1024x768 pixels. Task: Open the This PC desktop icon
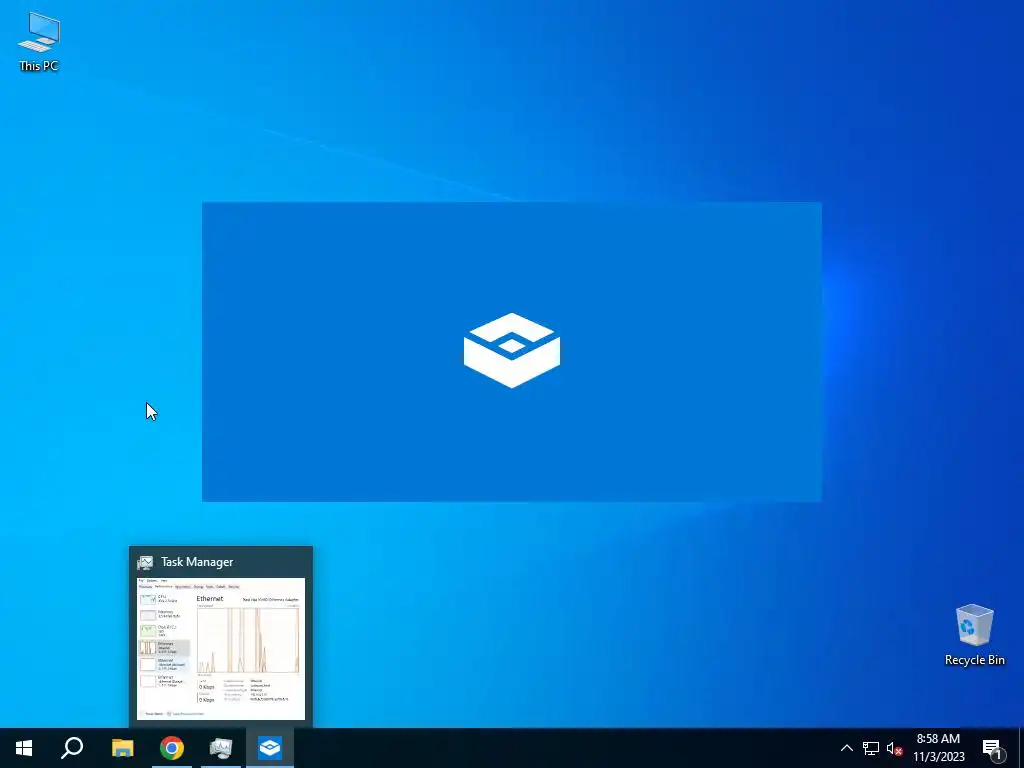click(39, 41)
